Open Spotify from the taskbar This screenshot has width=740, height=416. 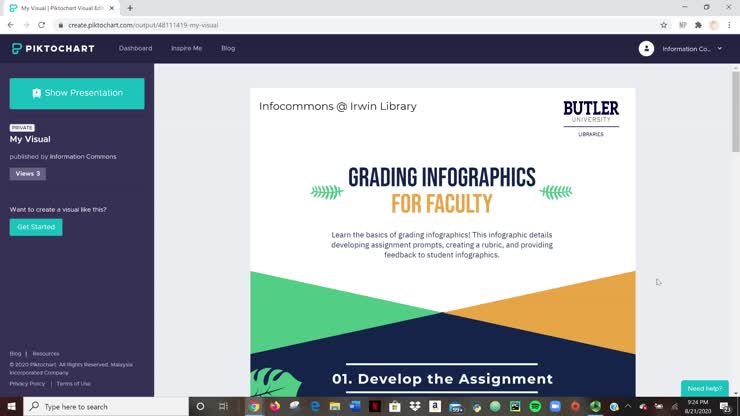535,407
